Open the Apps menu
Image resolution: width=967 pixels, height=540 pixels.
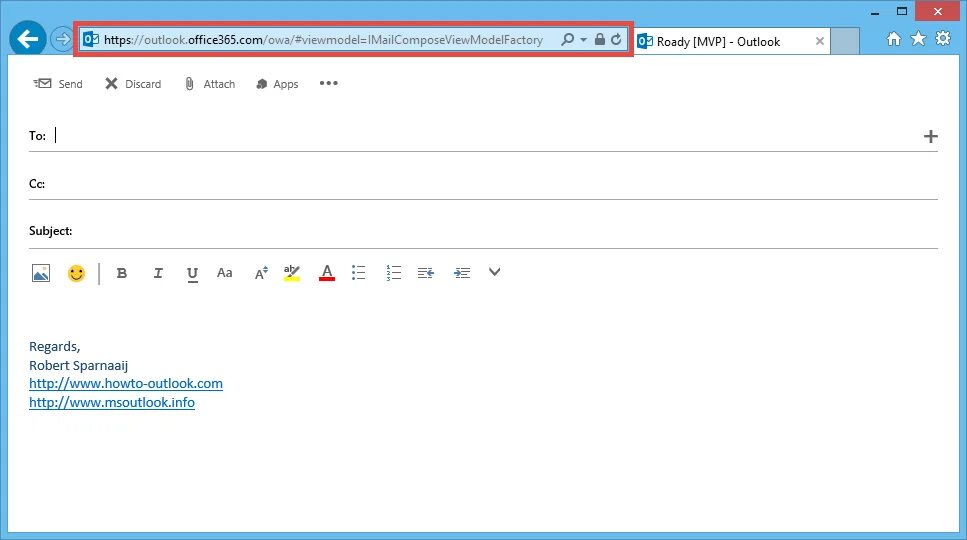(x=277, y=84)
